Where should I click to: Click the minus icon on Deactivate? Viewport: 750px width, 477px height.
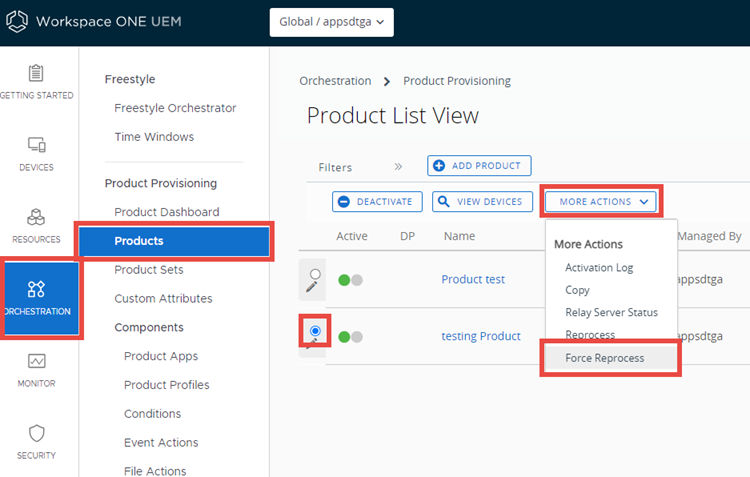pyautogui.click(x=343, y=202)
